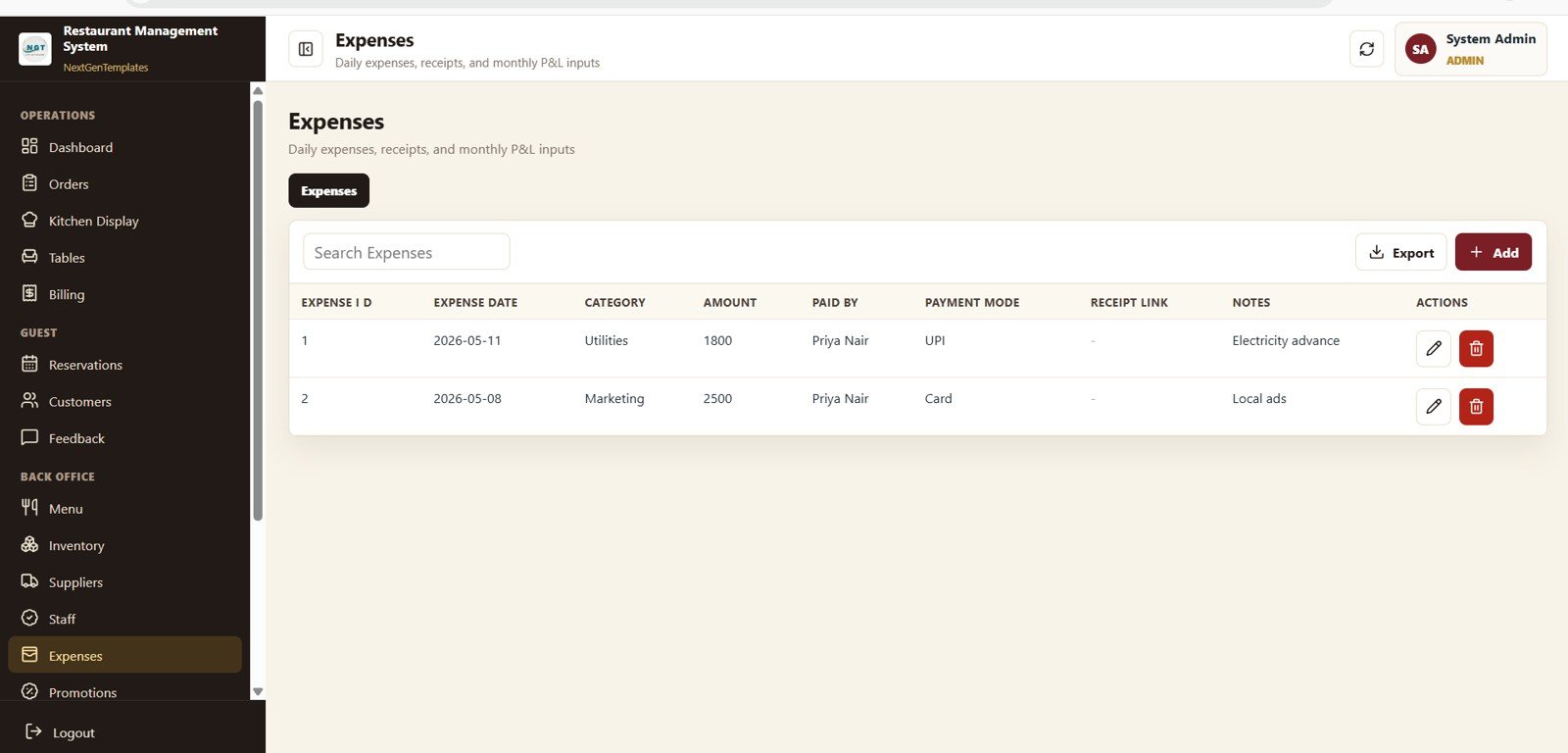This screenshot has height=753, width=1568.
Task: Delete the Electricity advance expense row
Action: click(1476, 348)
